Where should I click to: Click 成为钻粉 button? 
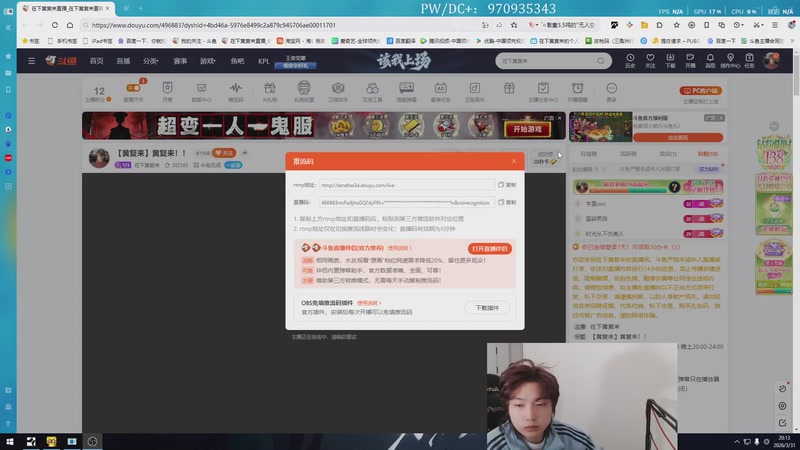[x=708, y=169]
